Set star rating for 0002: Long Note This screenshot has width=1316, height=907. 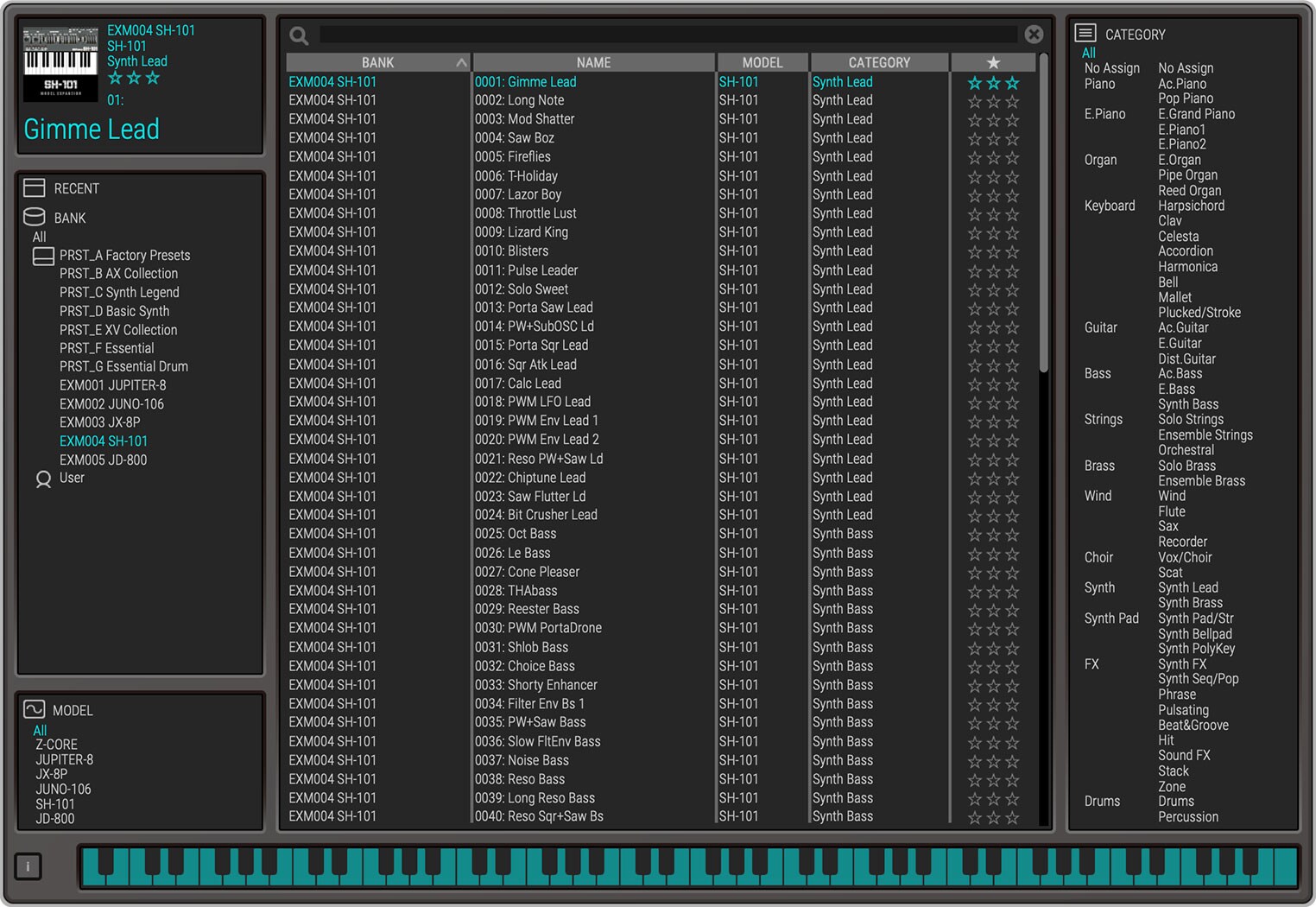[993, 102]
